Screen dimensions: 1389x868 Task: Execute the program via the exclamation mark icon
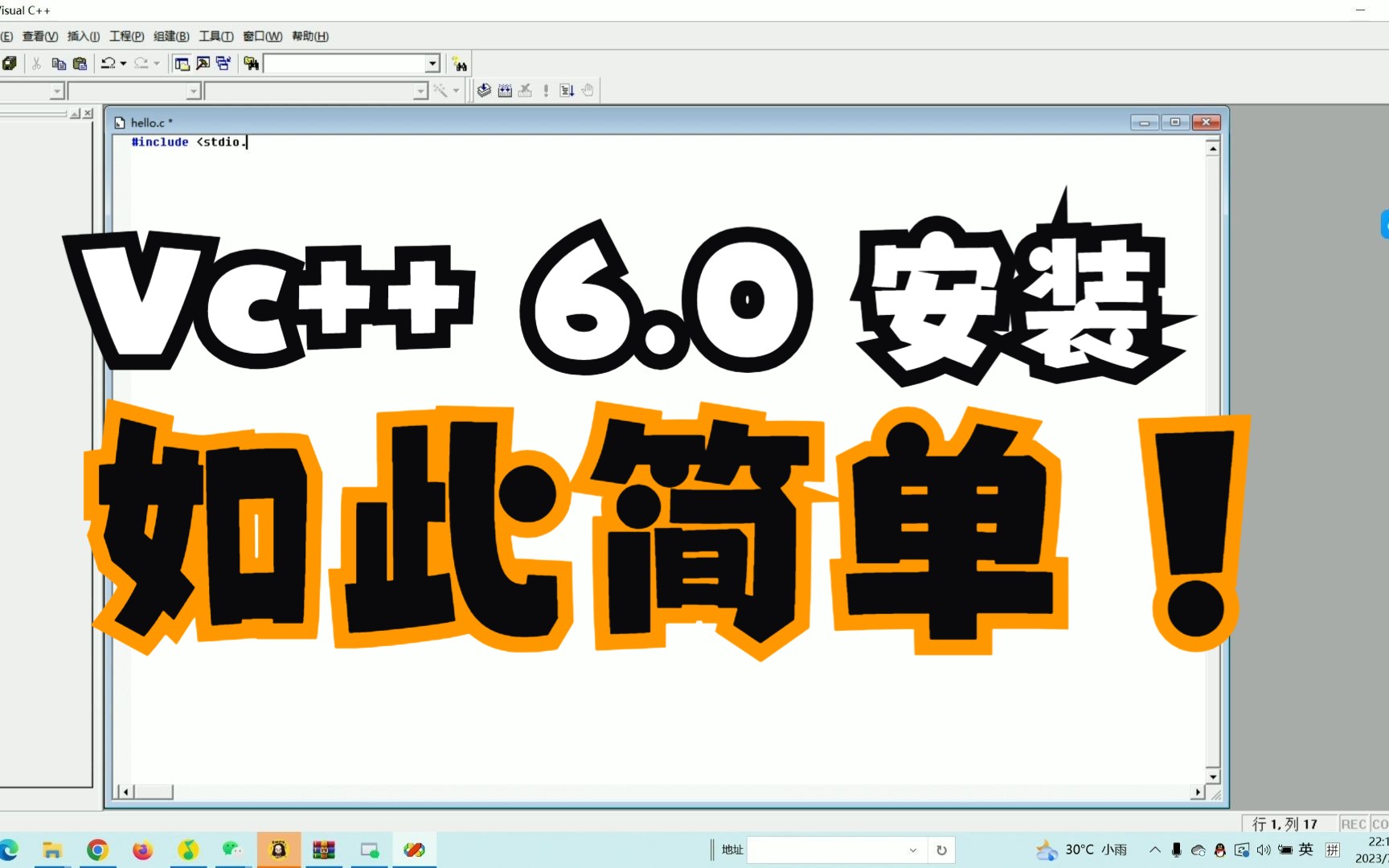pyautogui.click(x=545, y=90)
